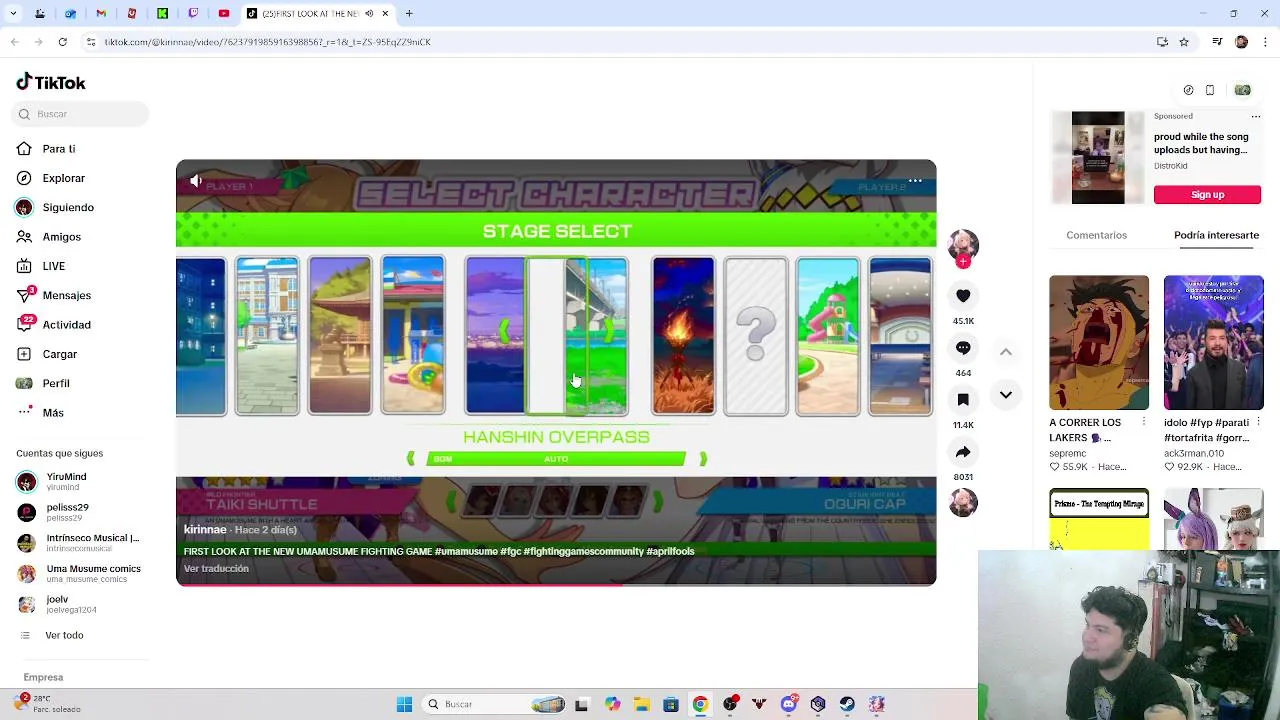Image resolution: width=1280 pixels, height=720 pixels.
Task: Open Intrínseco Musical followed account
Action: 78,543
